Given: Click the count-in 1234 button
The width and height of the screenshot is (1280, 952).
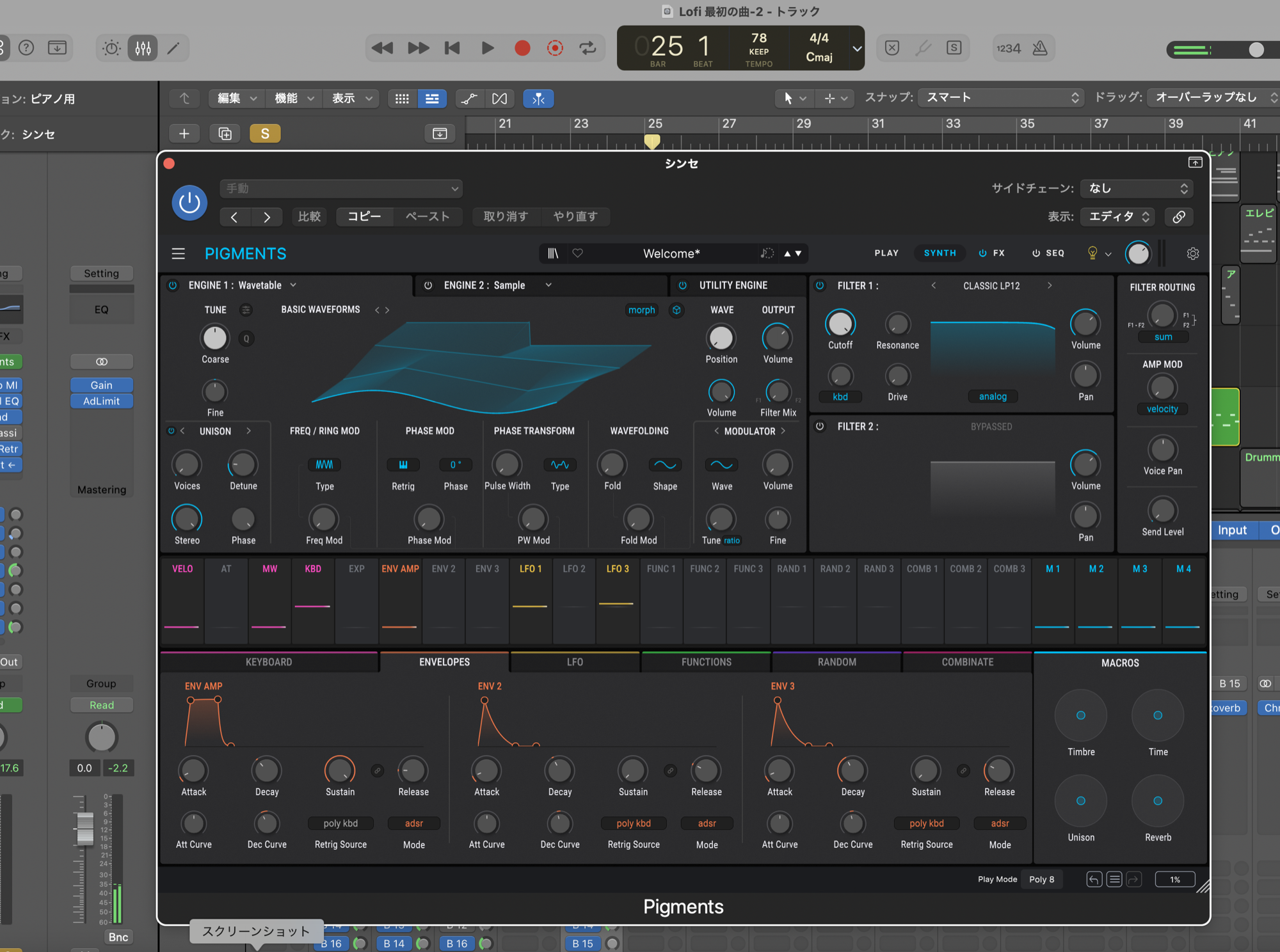Looking at the screenshot, I should tap(1009, 48).
